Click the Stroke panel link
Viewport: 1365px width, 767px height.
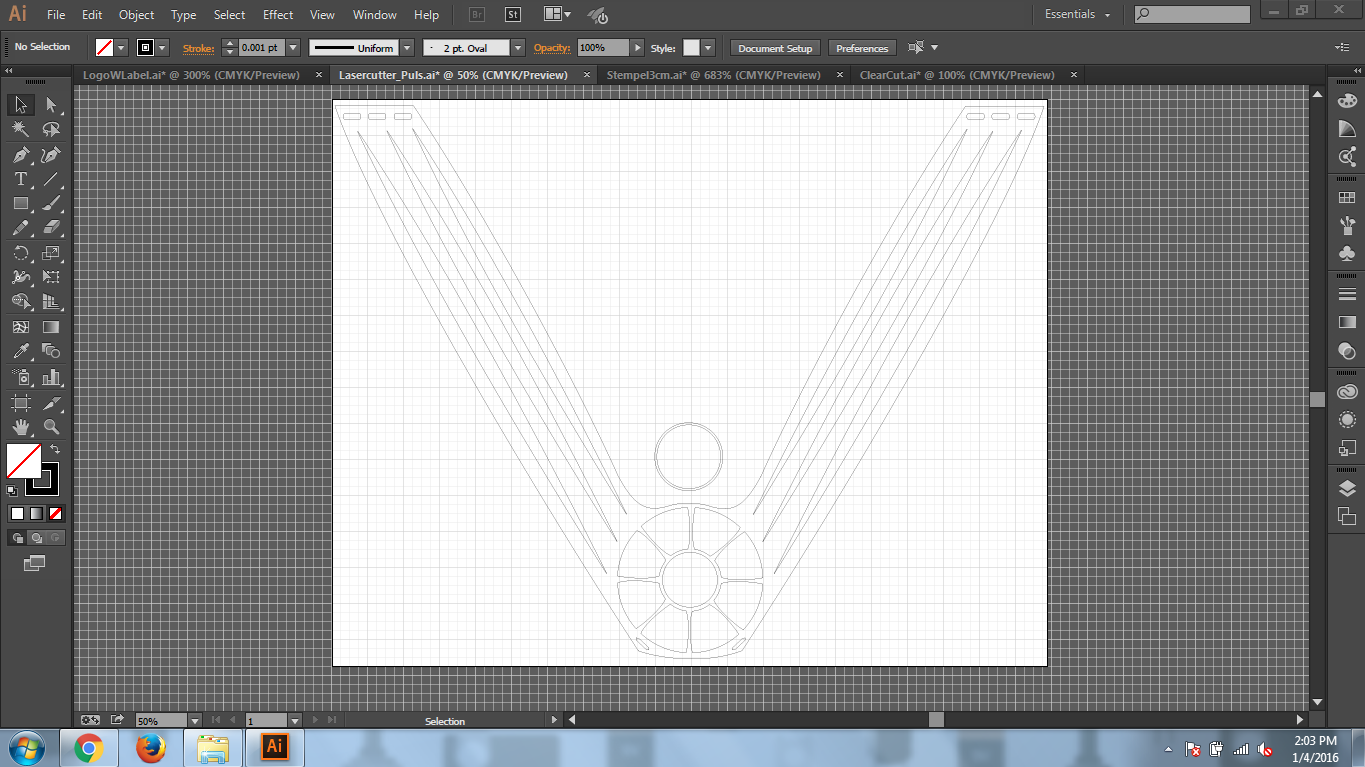197,48
